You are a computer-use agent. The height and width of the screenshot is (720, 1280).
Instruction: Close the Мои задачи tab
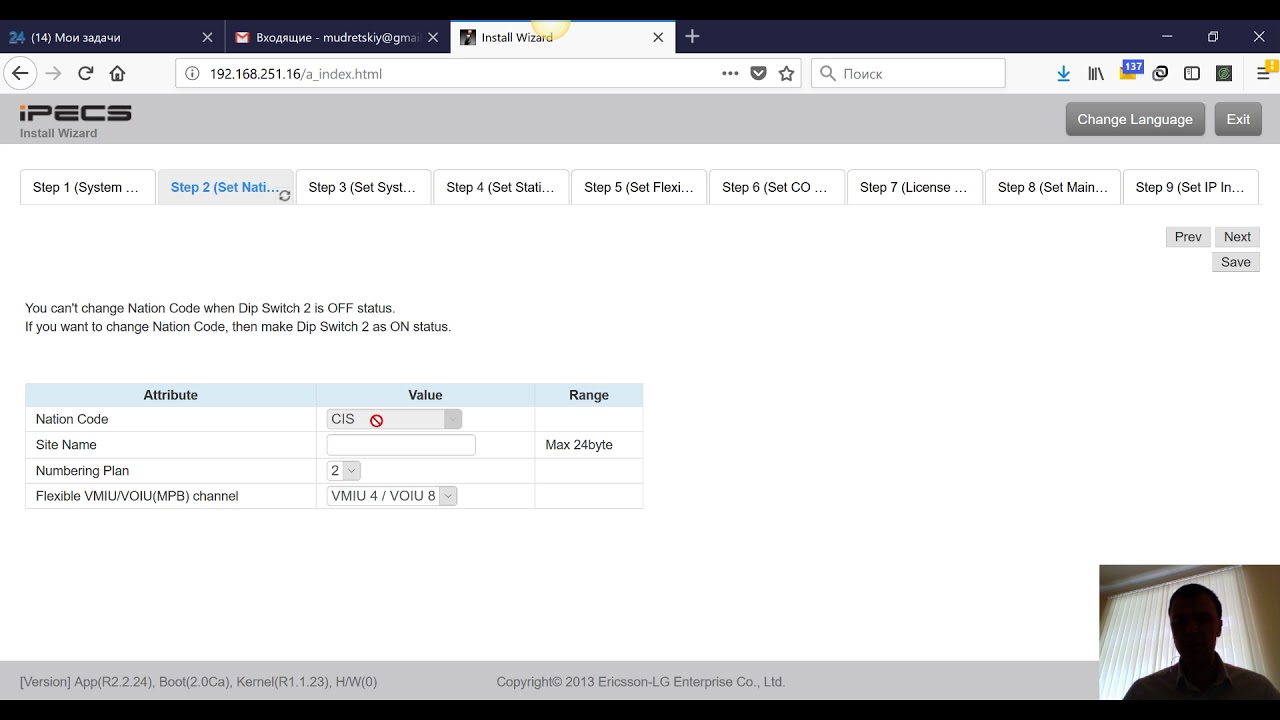click(x=207, y=37)
